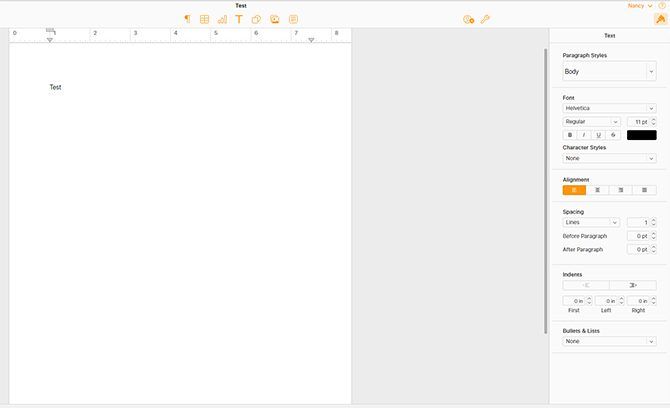Image resolution: width=670 pixels, height=408 pixels.
Task: Open the collaborate icon in toolbar
Action: click(x=468, y=19)
